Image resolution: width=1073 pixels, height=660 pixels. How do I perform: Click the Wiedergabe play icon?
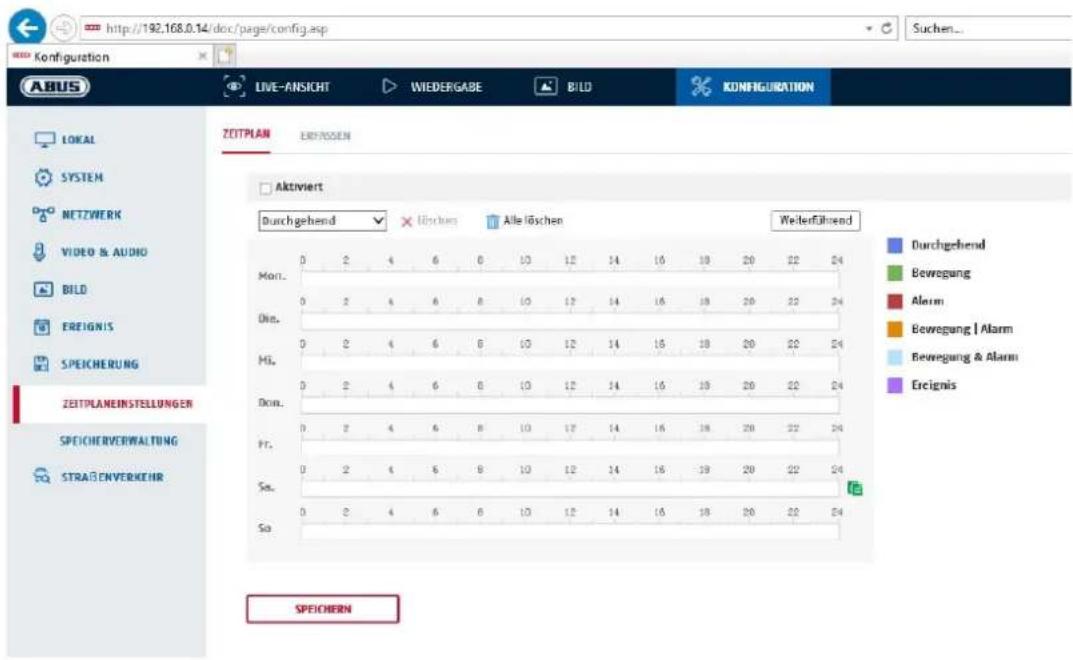coord(389,86)
